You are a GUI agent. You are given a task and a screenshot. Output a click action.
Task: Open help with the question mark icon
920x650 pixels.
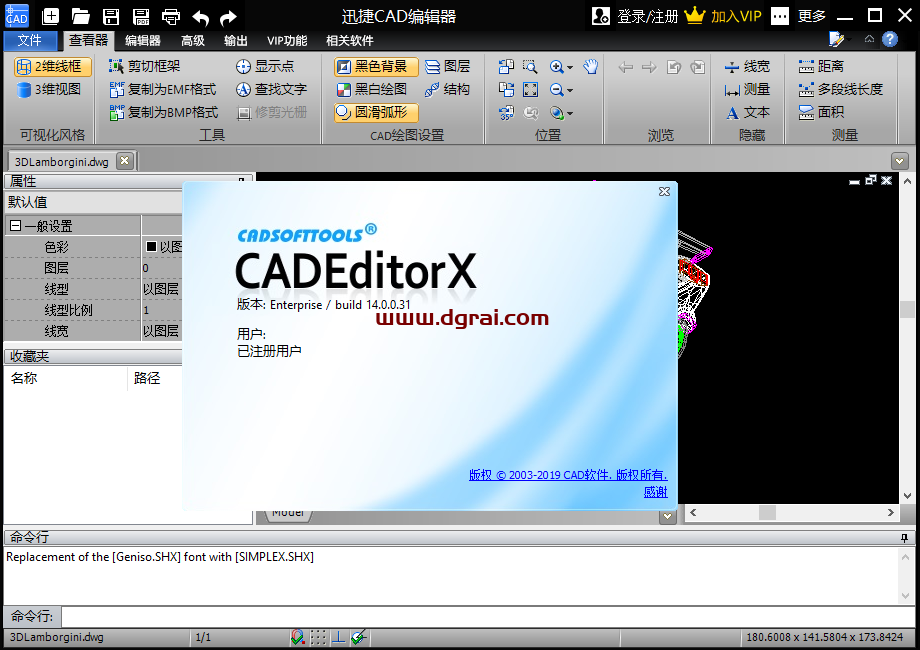coord(890,39)
